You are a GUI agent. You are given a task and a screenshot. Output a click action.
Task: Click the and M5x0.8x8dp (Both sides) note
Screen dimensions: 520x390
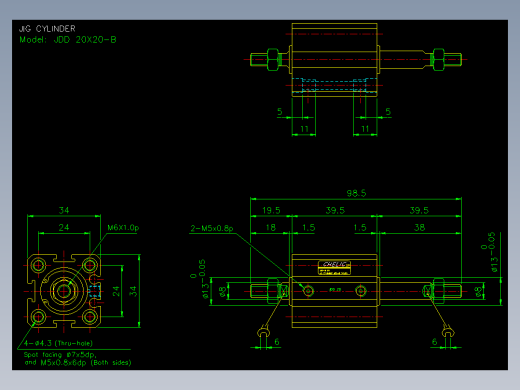point(78,363)
